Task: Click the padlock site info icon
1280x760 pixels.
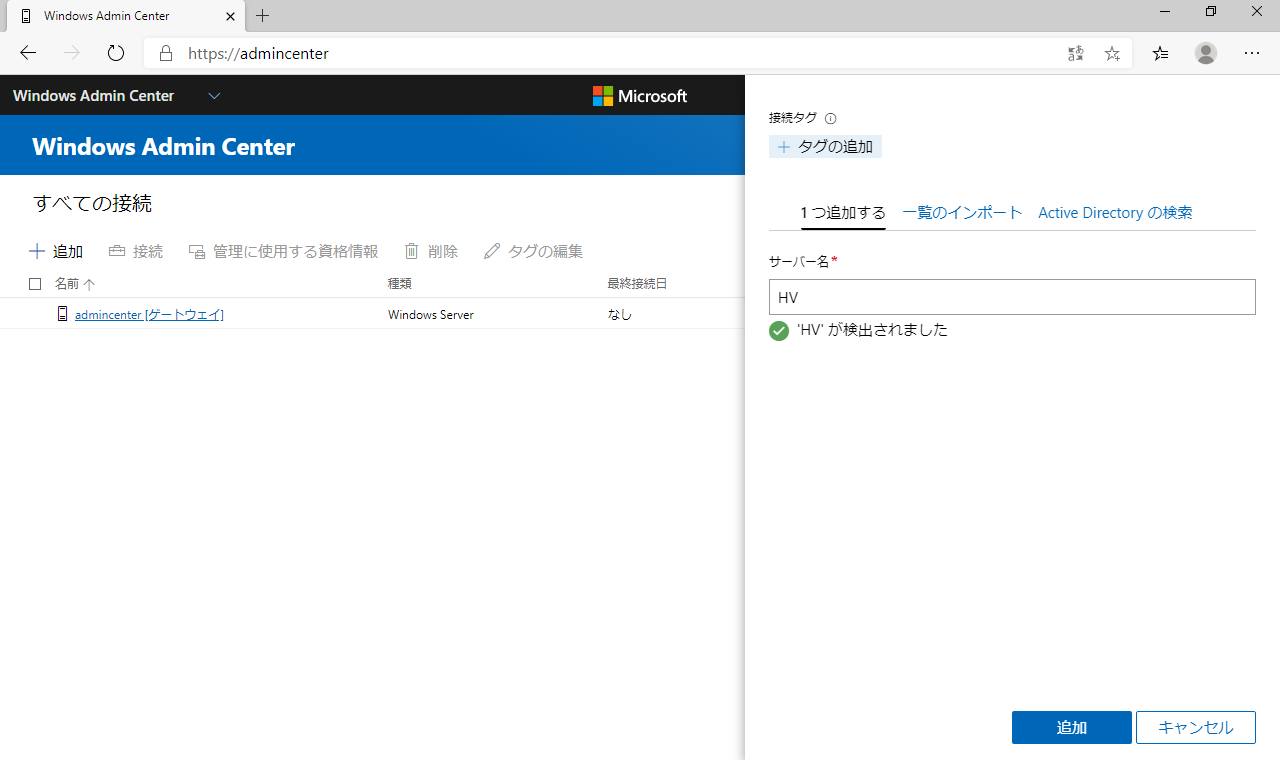Action: [167, 54]
